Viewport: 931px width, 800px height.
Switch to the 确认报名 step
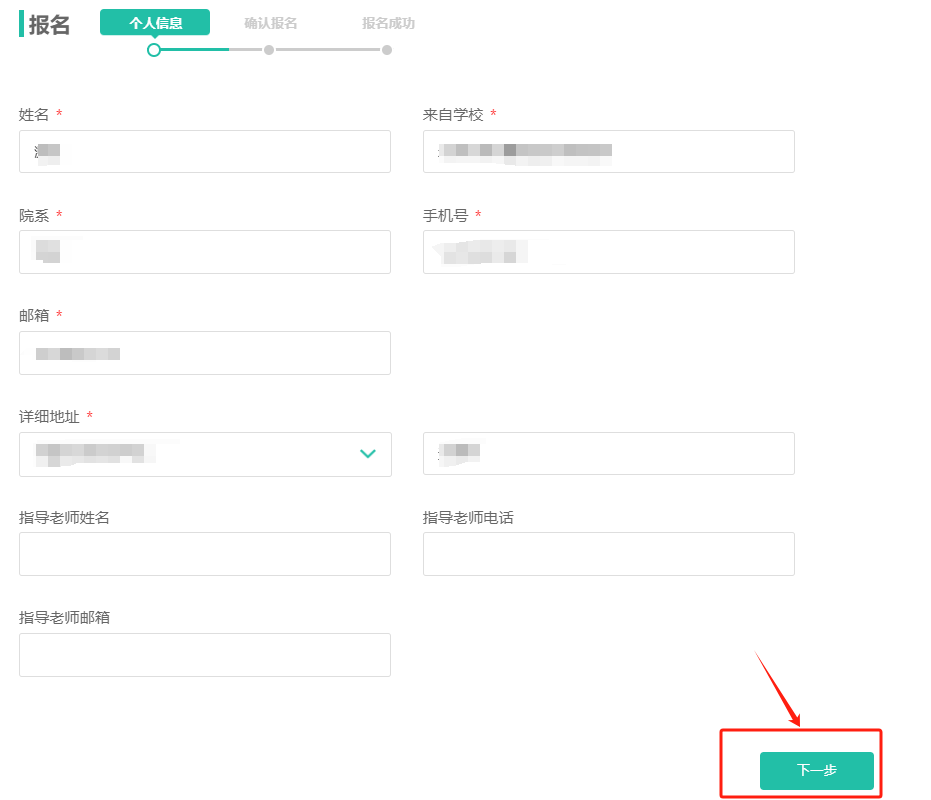270,23
